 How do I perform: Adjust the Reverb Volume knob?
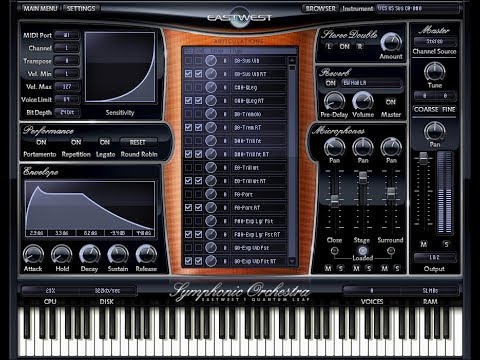[x=363, y=101]
